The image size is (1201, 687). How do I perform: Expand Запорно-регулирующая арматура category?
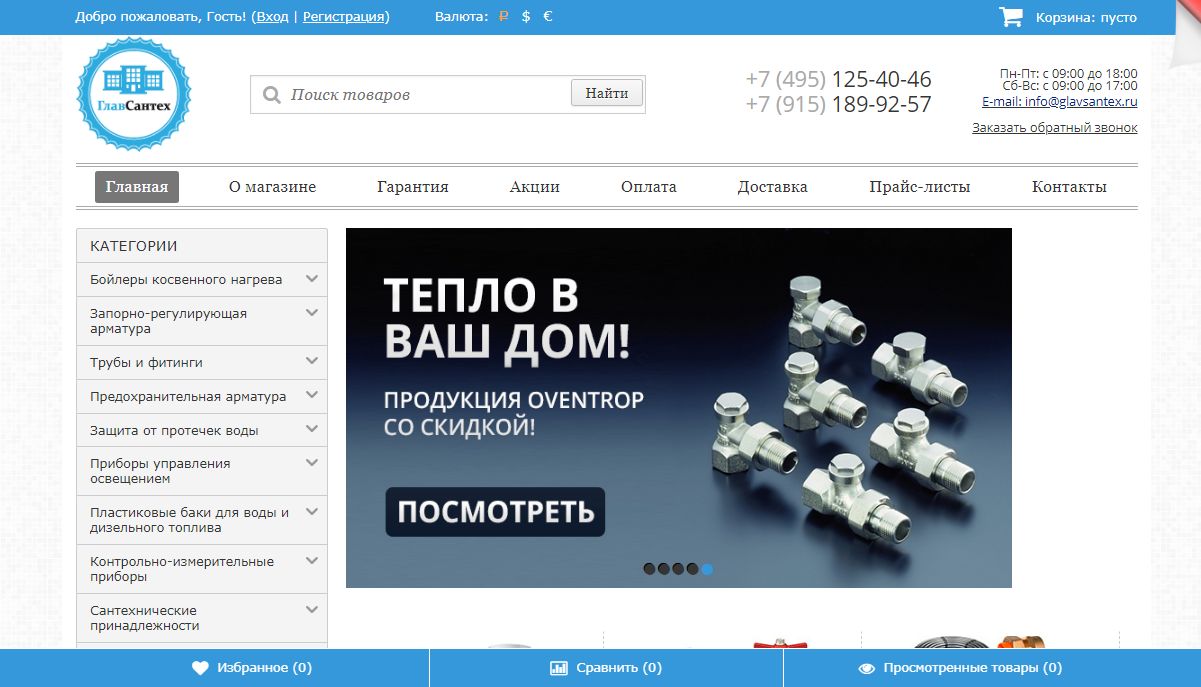point(312,313)
